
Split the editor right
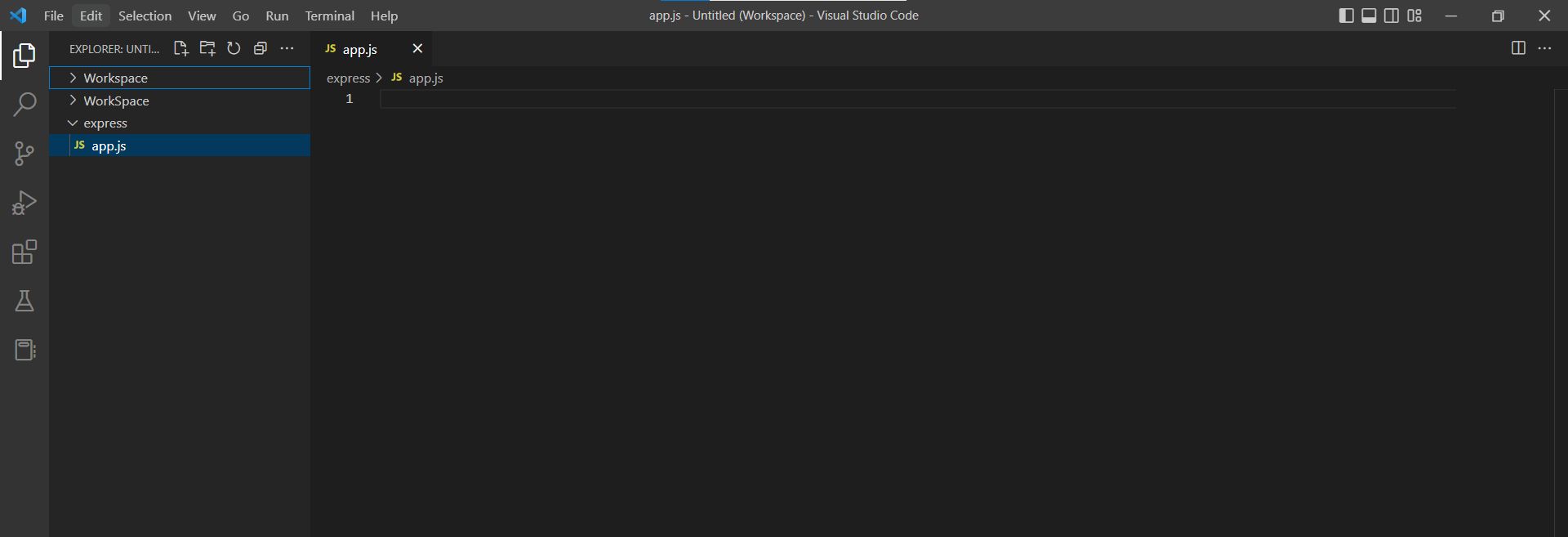(x=1518, y=48)
